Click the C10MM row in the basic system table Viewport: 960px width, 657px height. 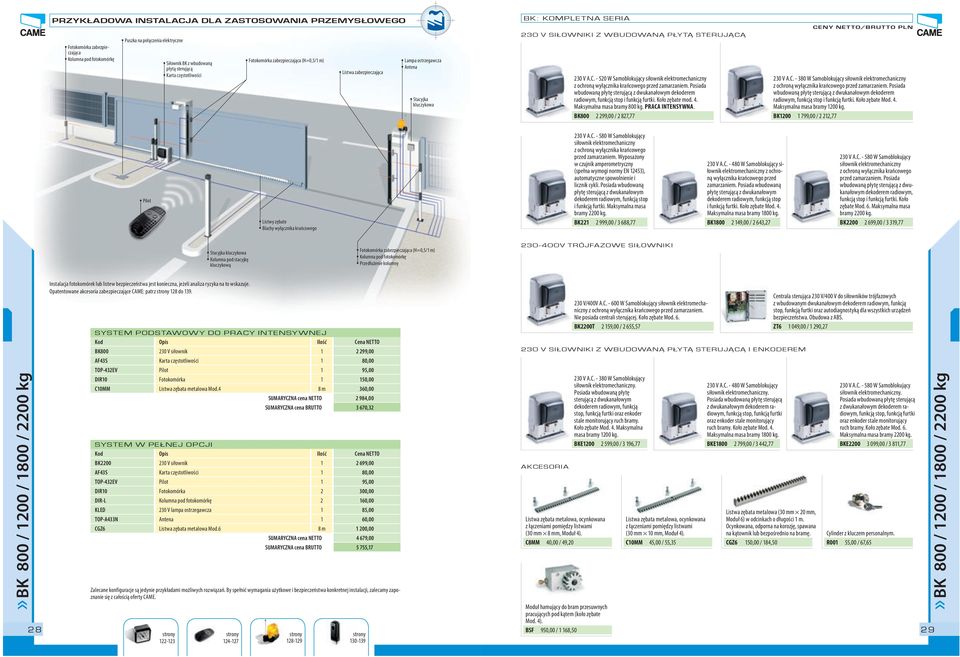(x=245, y=389)
